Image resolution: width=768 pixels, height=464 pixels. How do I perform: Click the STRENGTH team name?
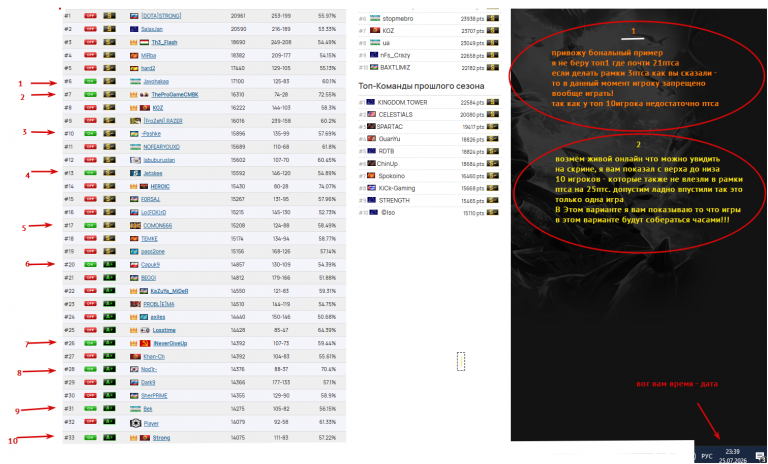(x=394, y=201)
